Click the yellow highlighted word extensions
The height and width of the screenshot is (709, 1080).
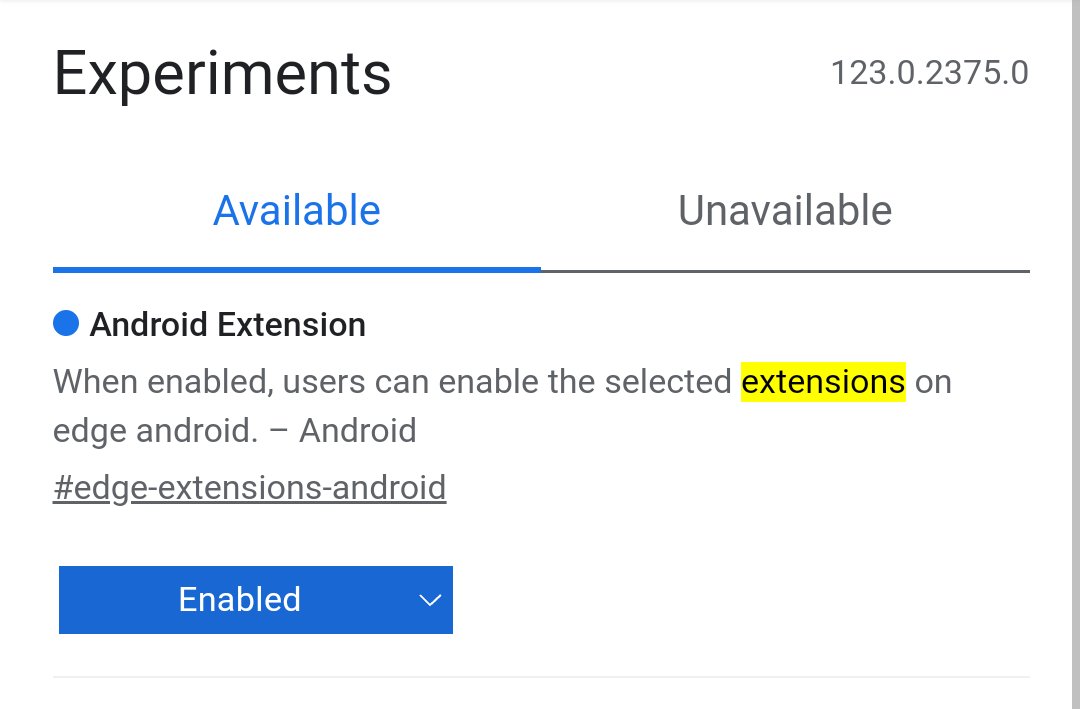tap(823, 382)
